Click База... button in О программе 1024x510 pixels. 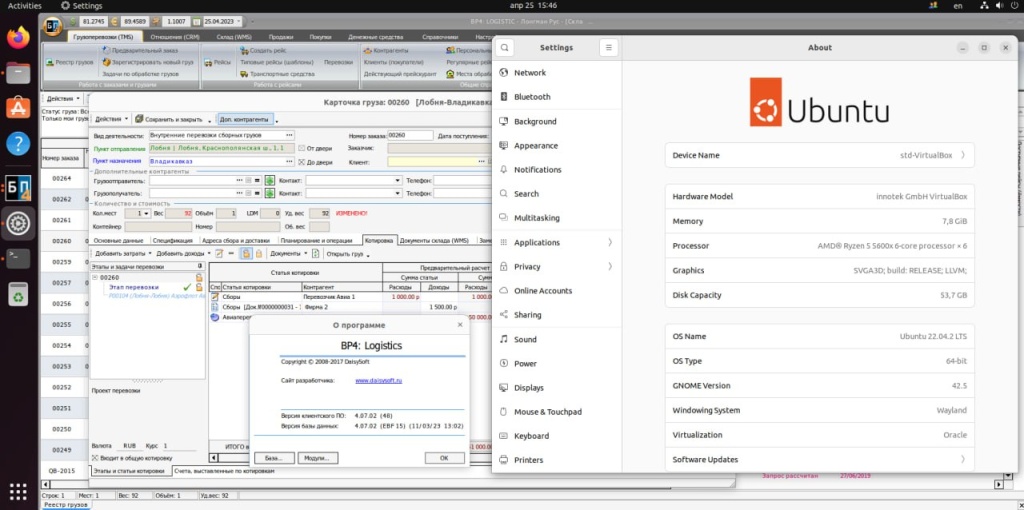coord(274,458)
